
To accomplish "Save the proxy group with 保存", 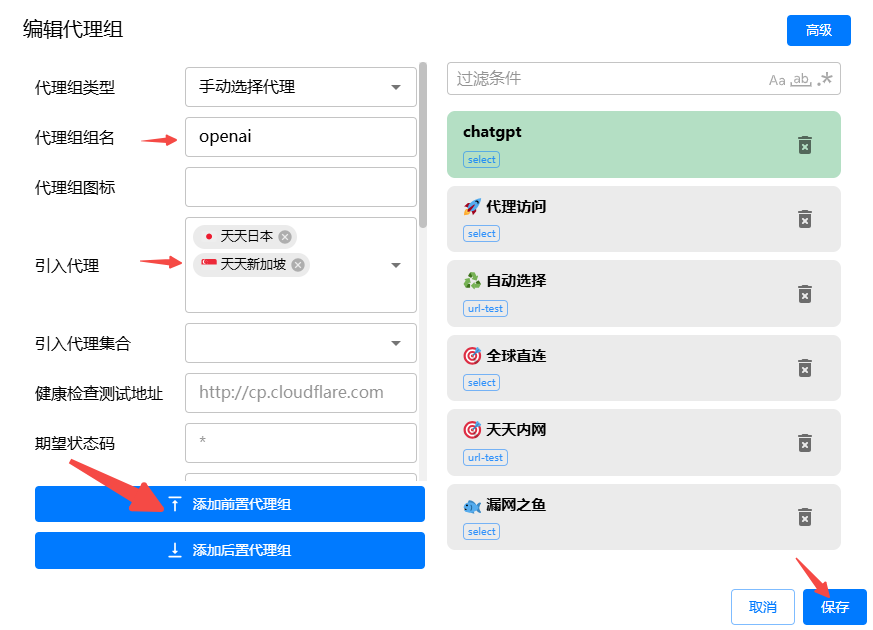I will 834,607.
